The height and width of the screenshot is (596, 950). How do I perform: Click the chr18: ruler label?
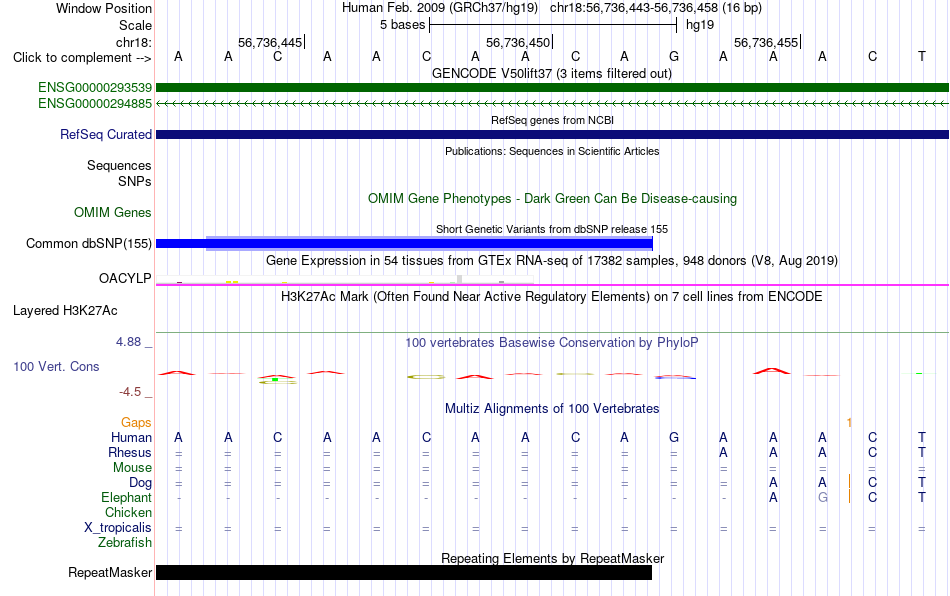(134, 43)
